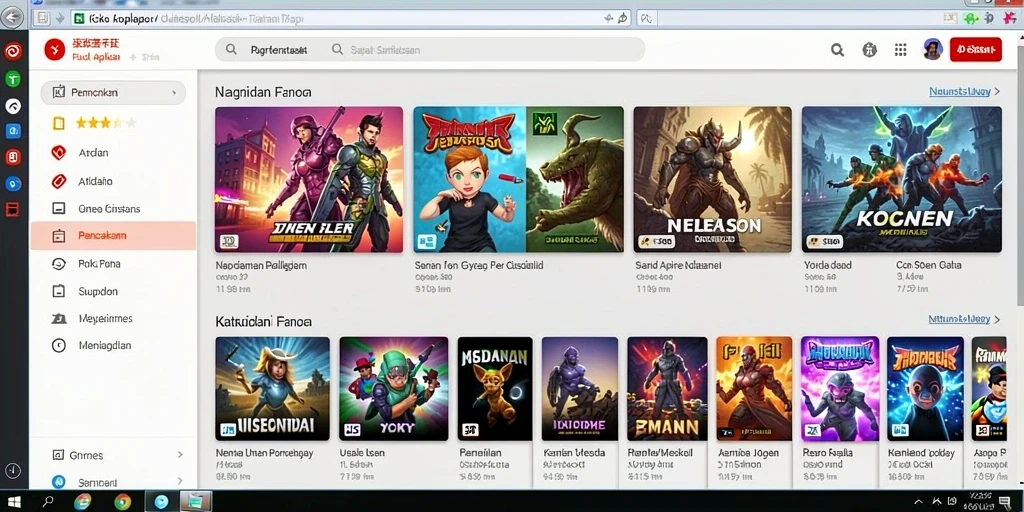
Task: Click the Sarid Apire Ndaanel title text
Action: [679, 266]
